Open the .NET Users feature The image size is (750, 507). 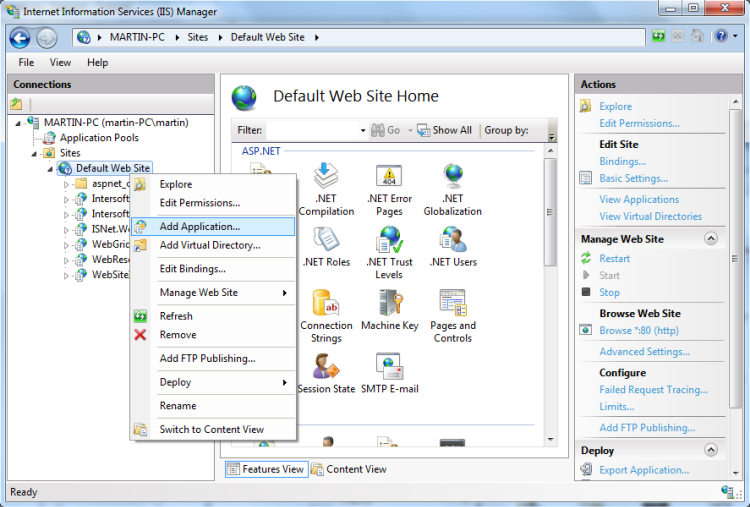[452, 240]
